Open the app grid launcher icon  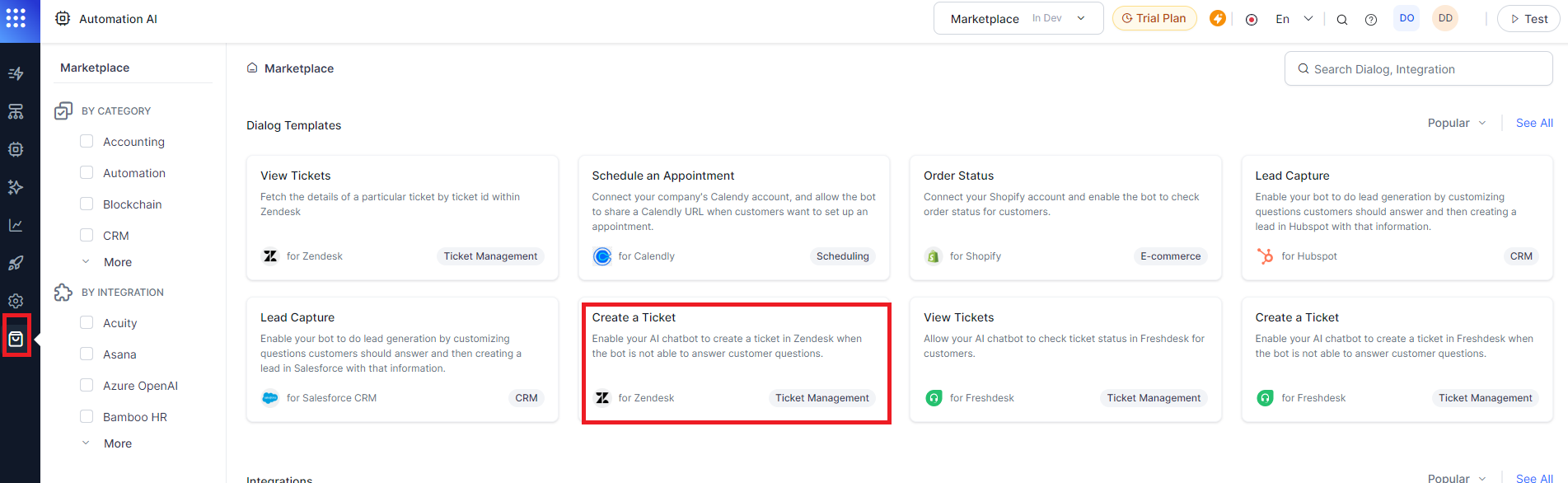[x=16, y=18]
